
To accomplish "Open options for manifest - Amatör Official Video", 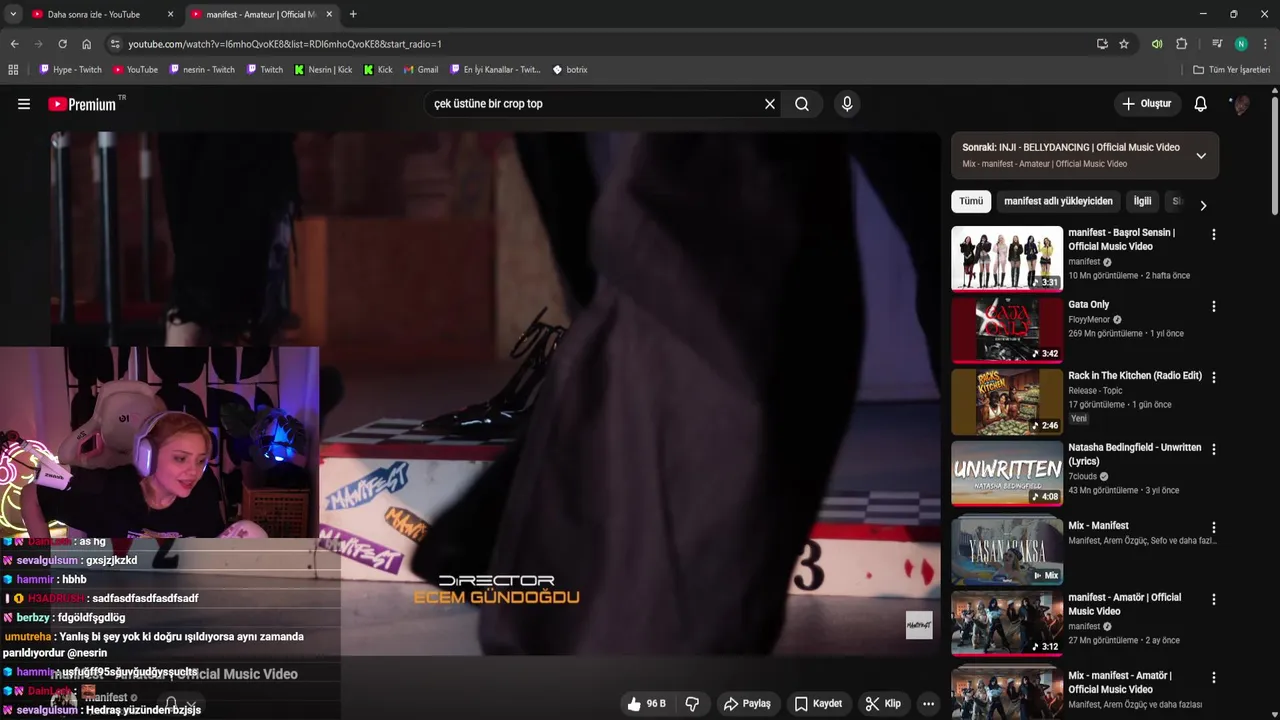I will (1214, 600).
